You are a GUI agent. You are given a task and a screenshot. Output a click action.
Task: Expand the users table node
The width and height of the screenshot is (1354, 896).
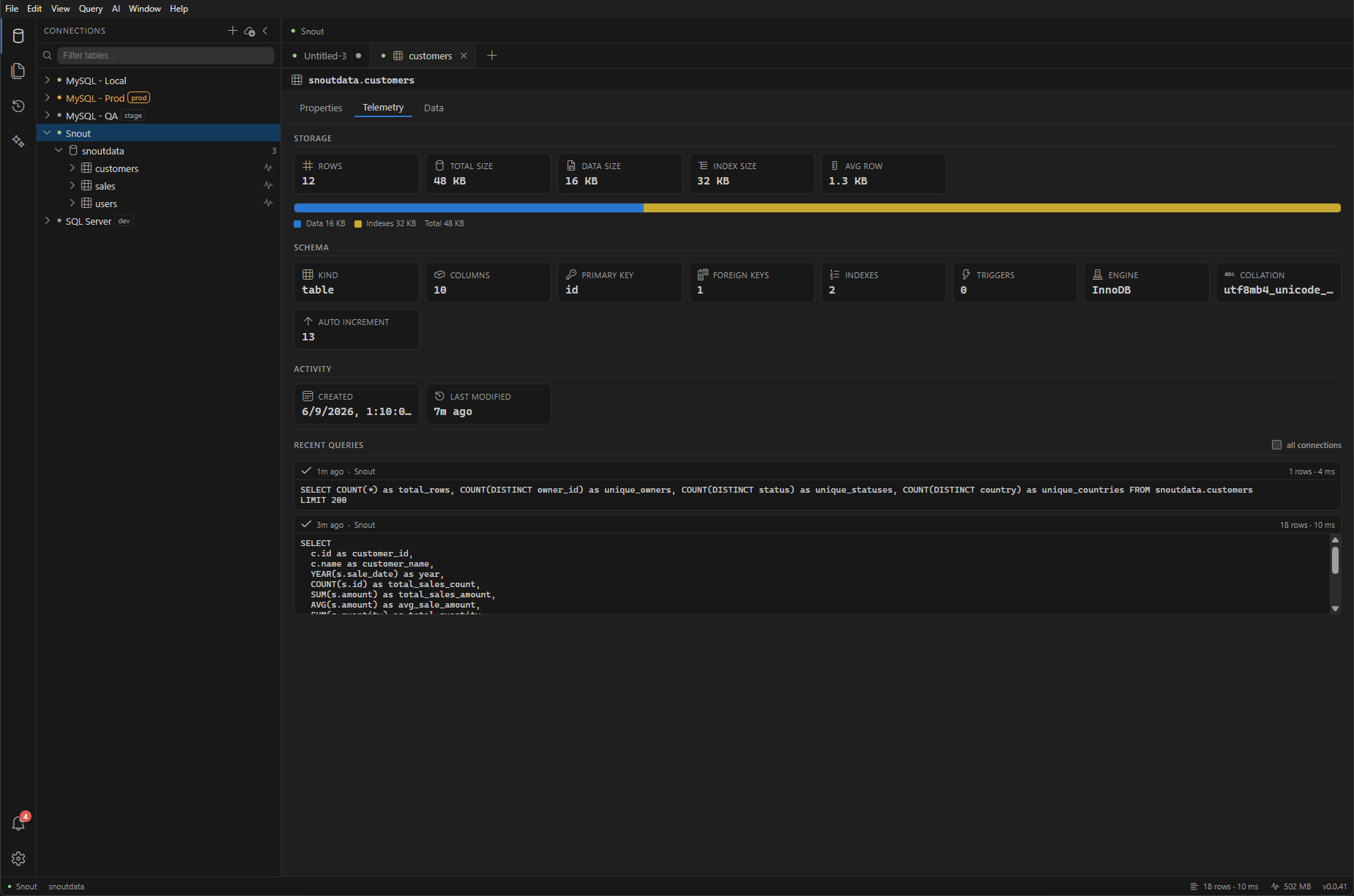[x=72, y=203]
